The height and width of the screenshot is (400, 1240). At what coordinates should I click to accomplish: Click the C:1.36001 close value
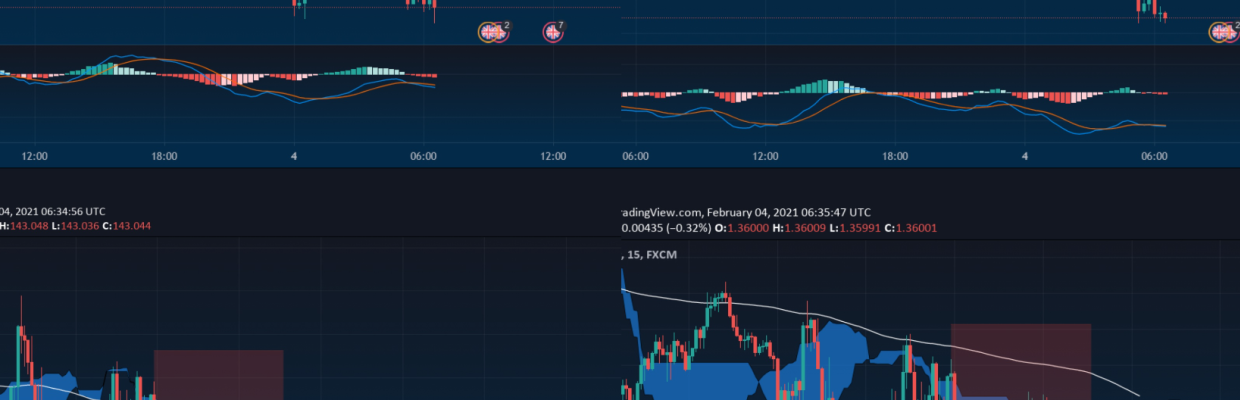pos(911,228)
